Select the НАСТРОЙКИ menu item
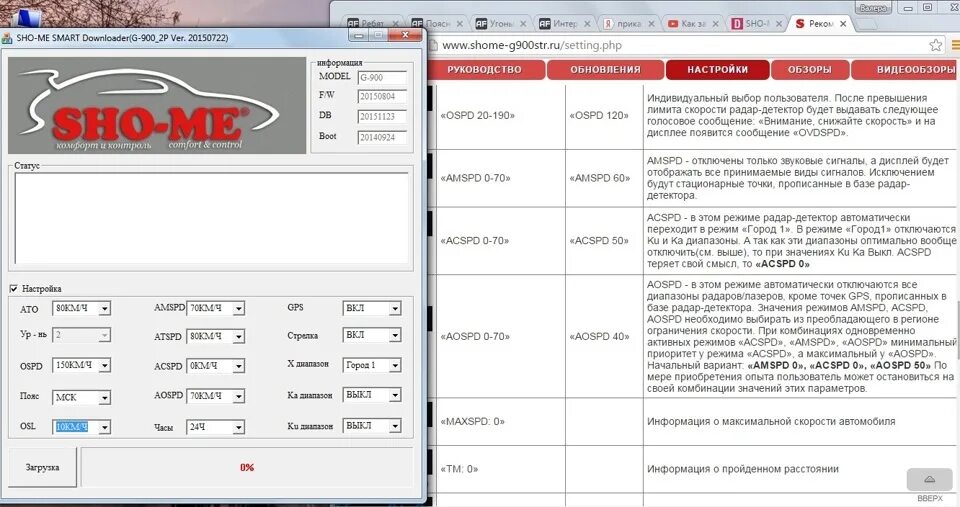Screen dimensions: 960x507 (718, 70)
